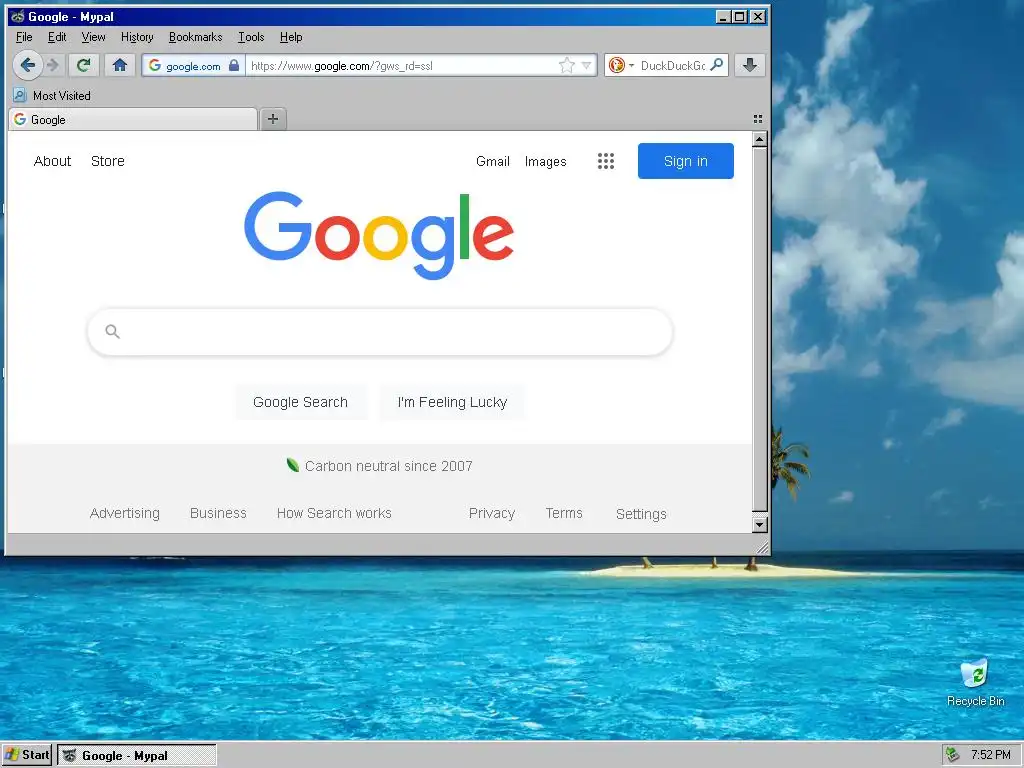The height and width of the screenshot is (768, 1024).
Task: Open the History menu
Action: 137,37
